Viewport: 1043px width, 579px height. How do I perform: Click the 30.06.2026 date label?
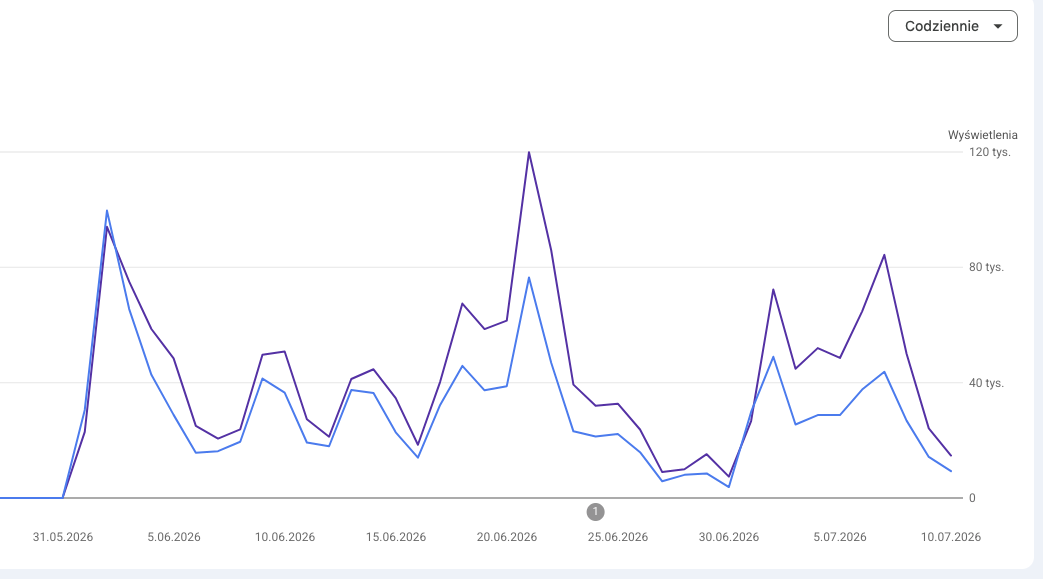tap(728, 537)
